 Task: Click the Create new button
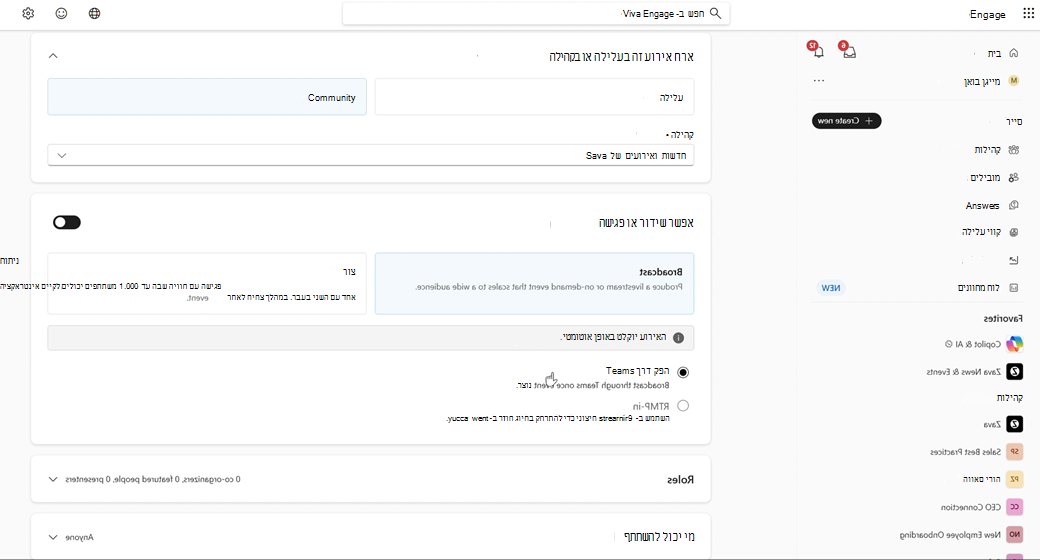pyautogui.click(x=846, y=121)
